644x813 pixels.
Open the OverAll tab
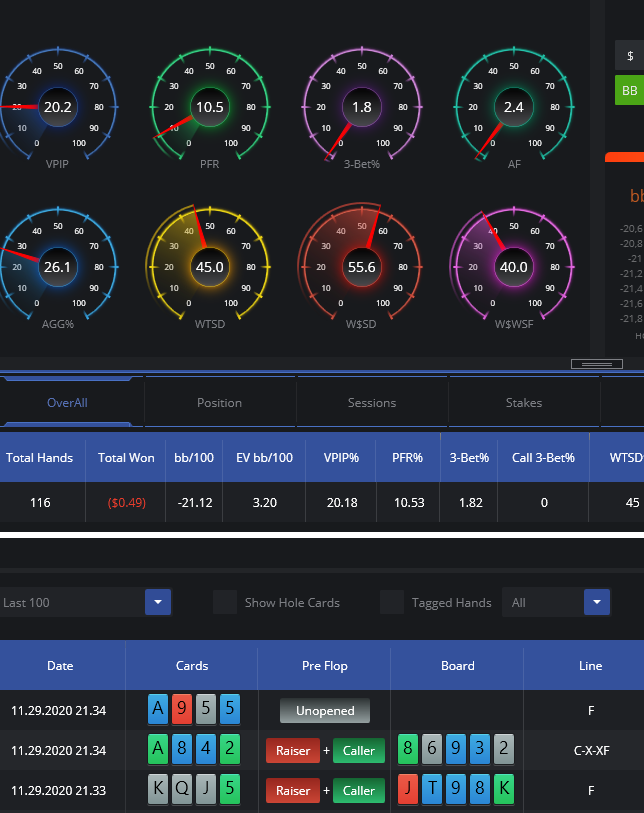click(x=67, y=403)
